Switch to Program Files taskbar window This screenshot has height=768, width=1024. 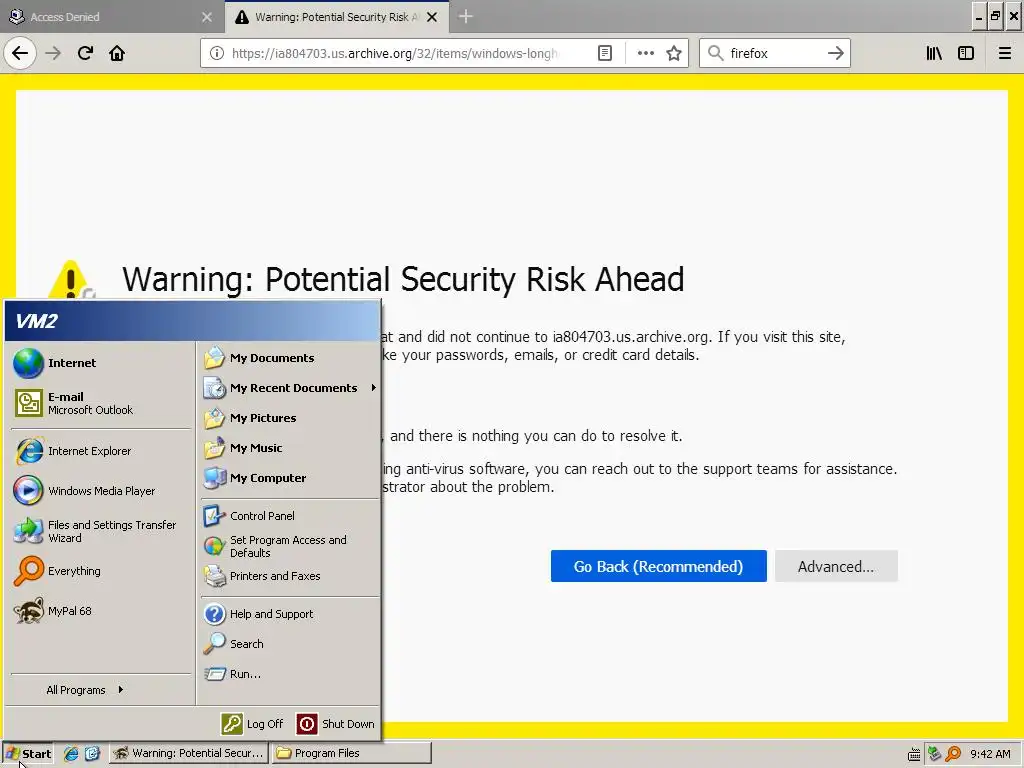pos(352,753)
